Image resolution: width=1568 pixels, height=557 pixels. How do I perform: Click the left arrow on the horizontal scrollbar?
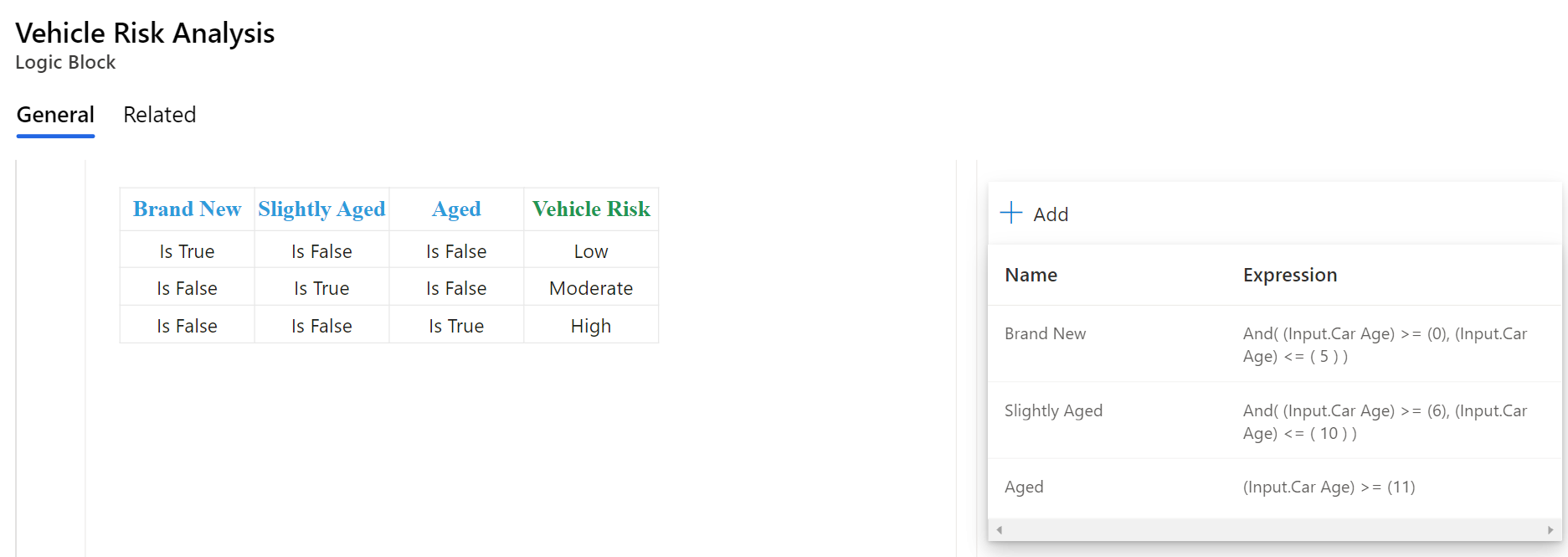(998, 529)
